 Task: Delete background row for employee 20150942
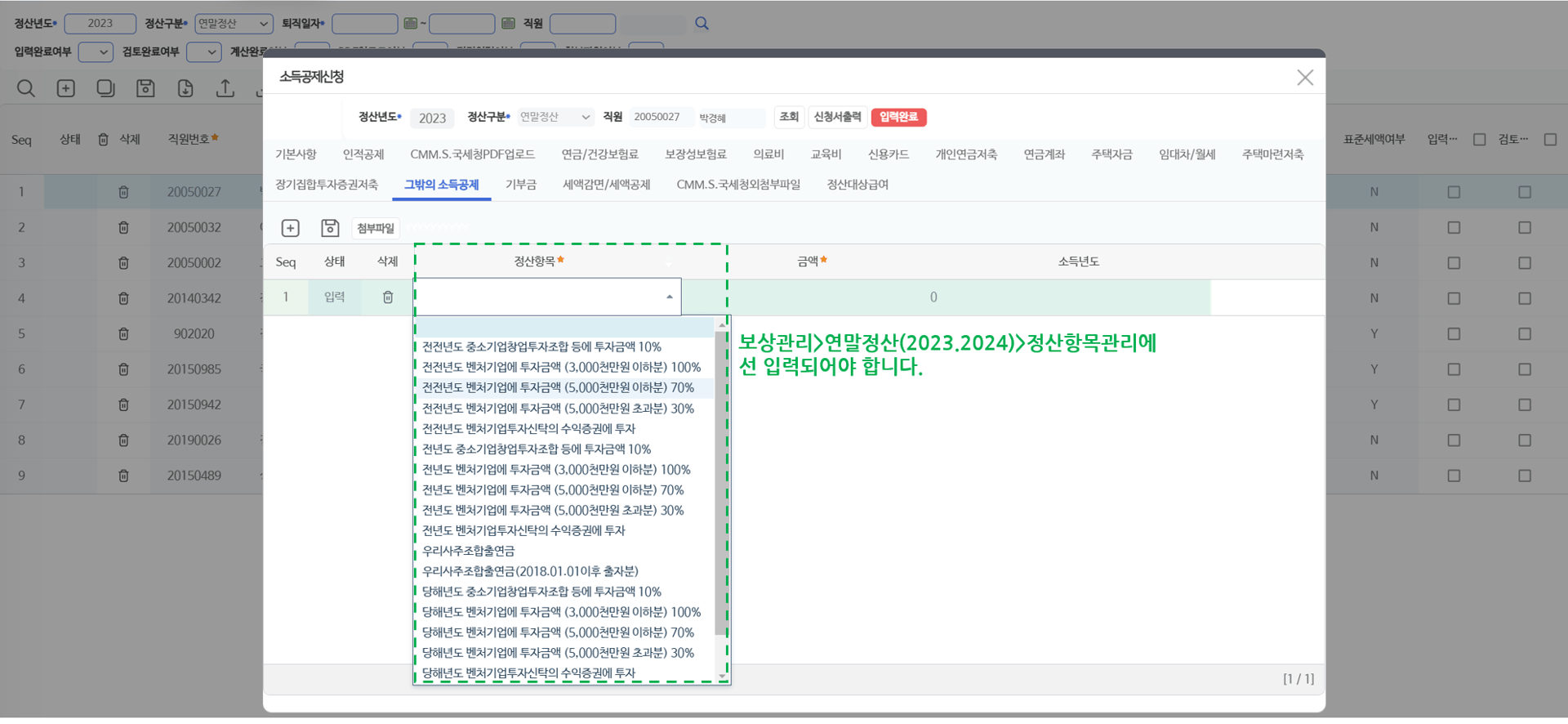pyautogui.click(x=123, y=404)
